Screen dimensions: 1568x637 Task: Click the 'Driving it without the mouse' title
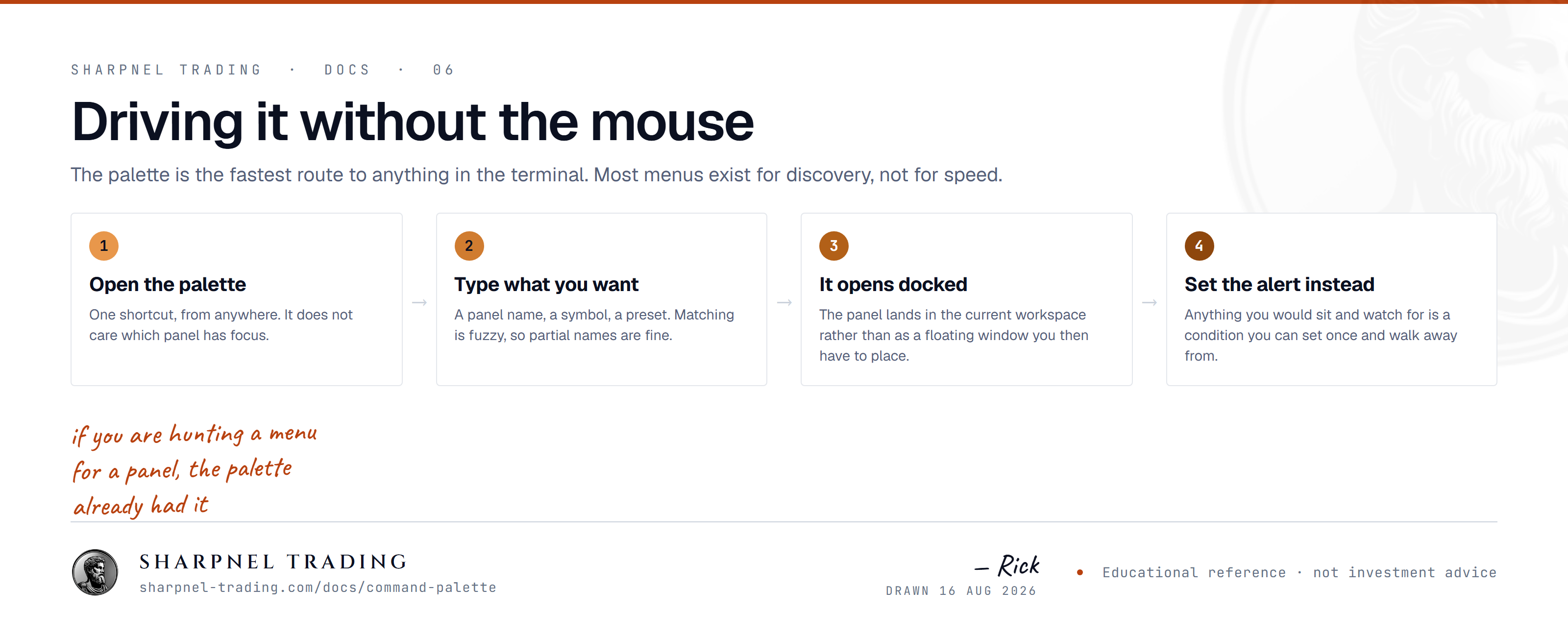point(412,122)
